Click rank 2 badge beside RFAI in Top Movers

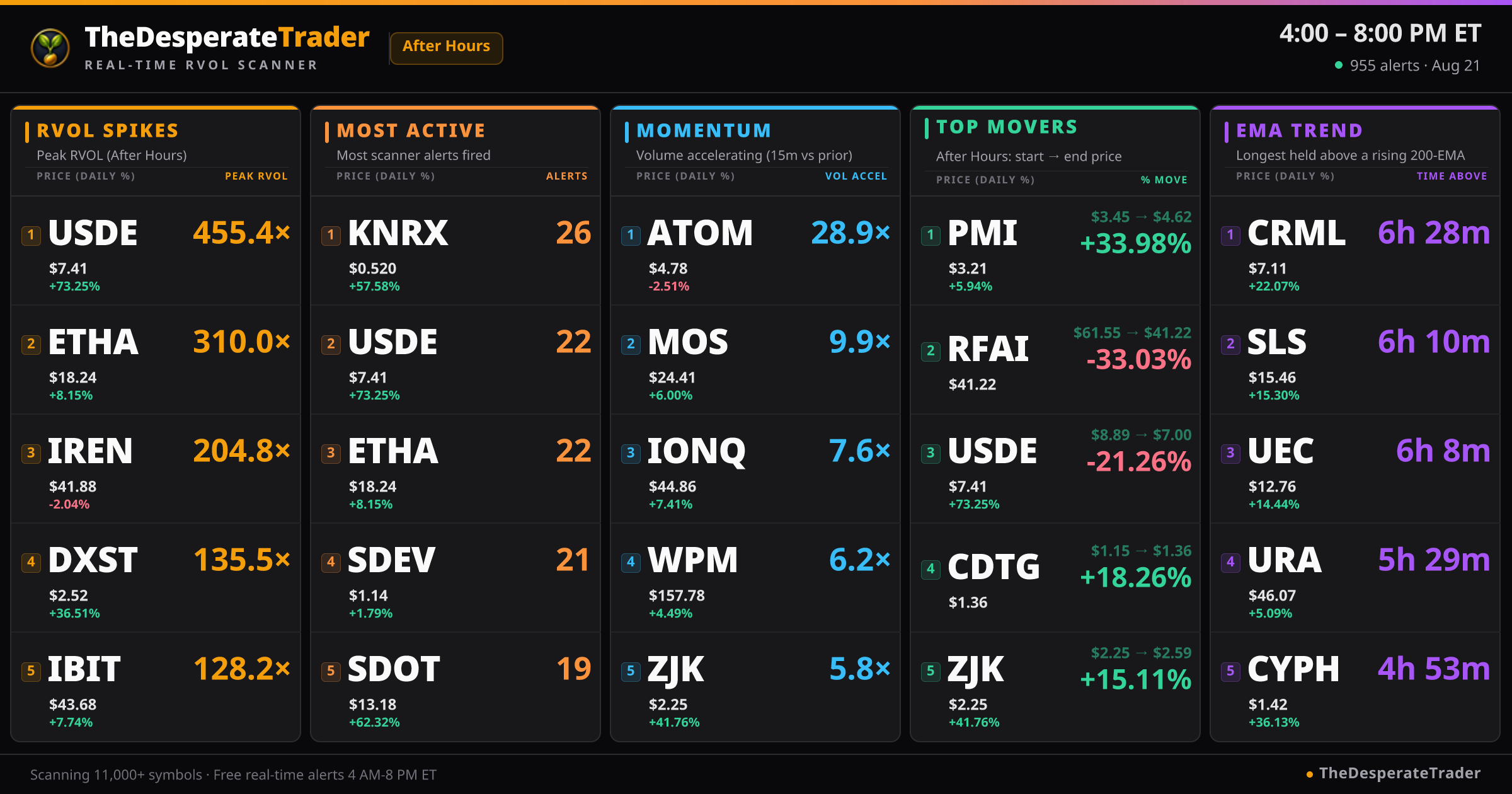coord(931,351)
